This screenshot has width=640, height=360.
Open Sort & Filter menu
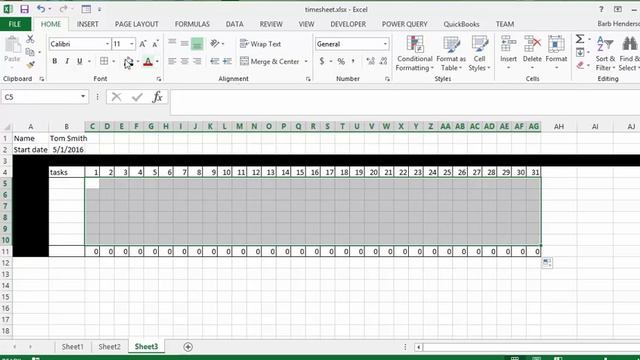pyautogui.click(x=604, y=53)
